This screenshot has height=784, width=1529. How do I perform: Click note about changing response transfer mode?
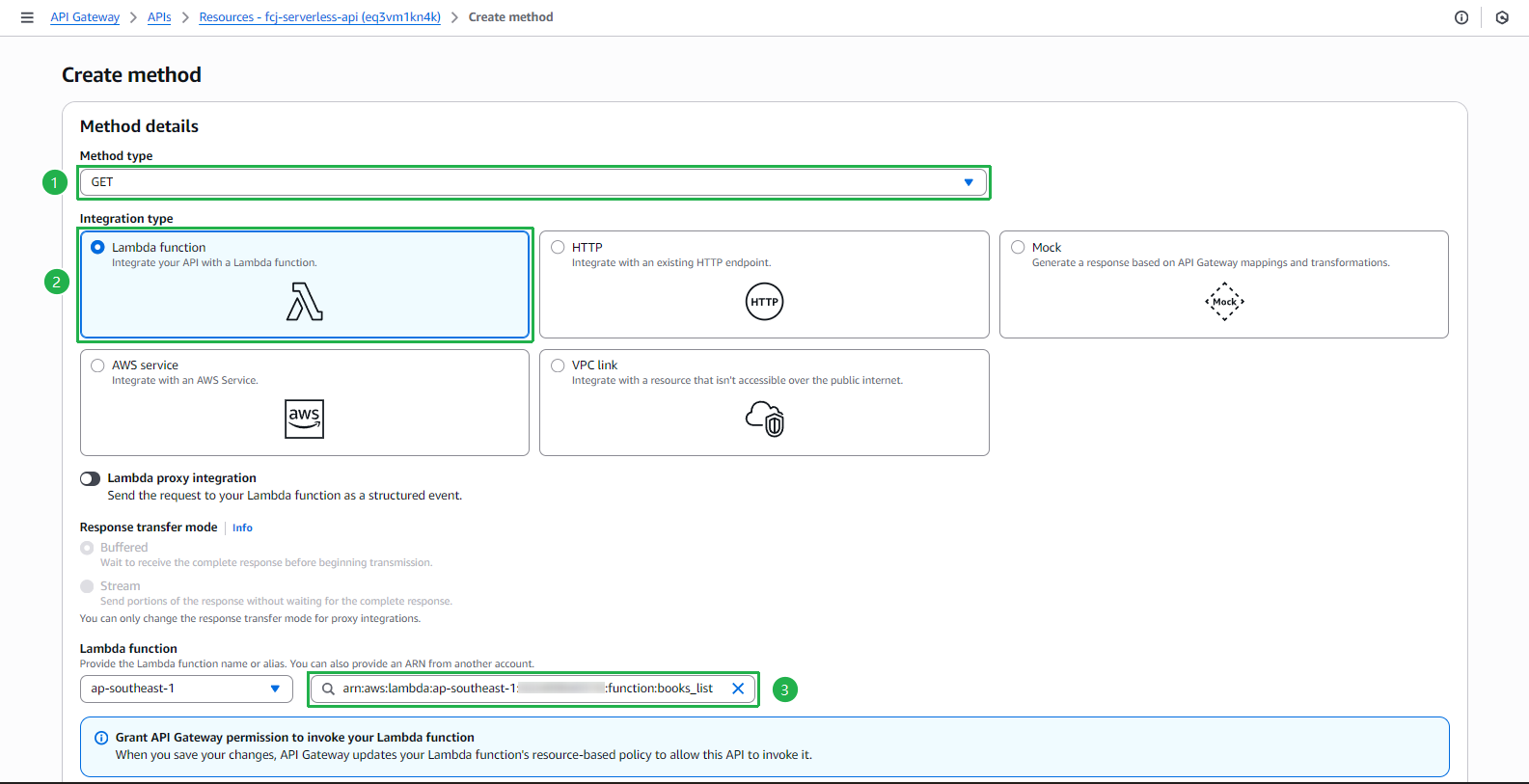251,619
